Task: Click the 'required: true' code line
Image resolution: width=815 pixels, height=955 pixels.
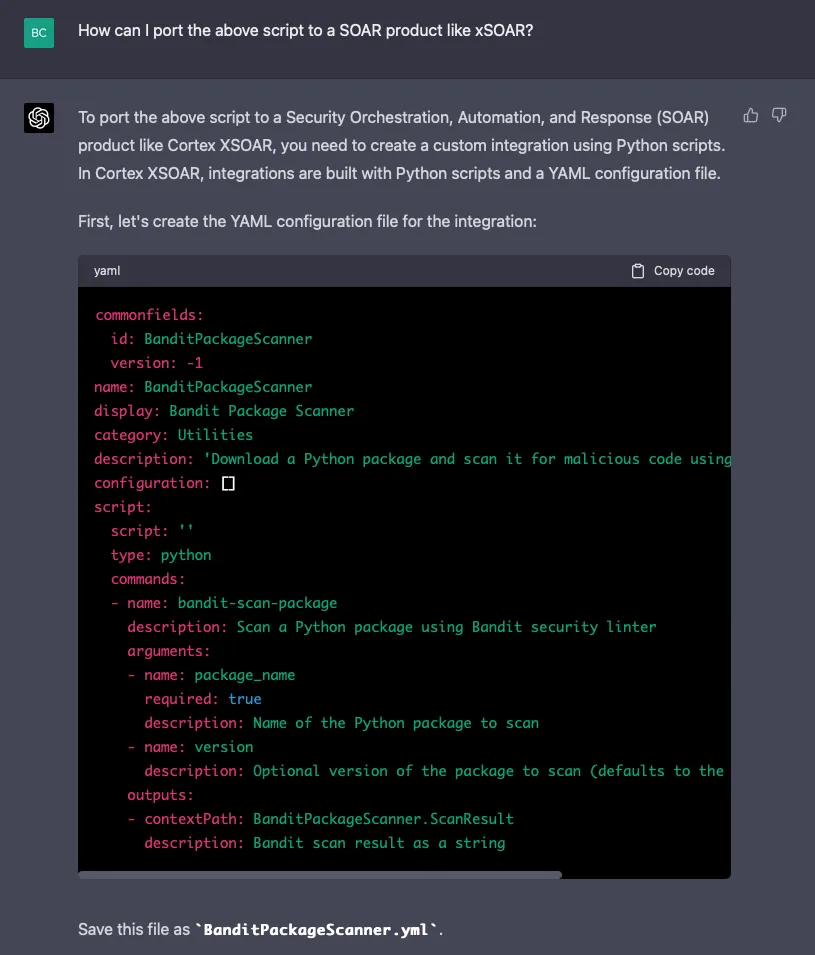Action: click(x=203, y=699)
